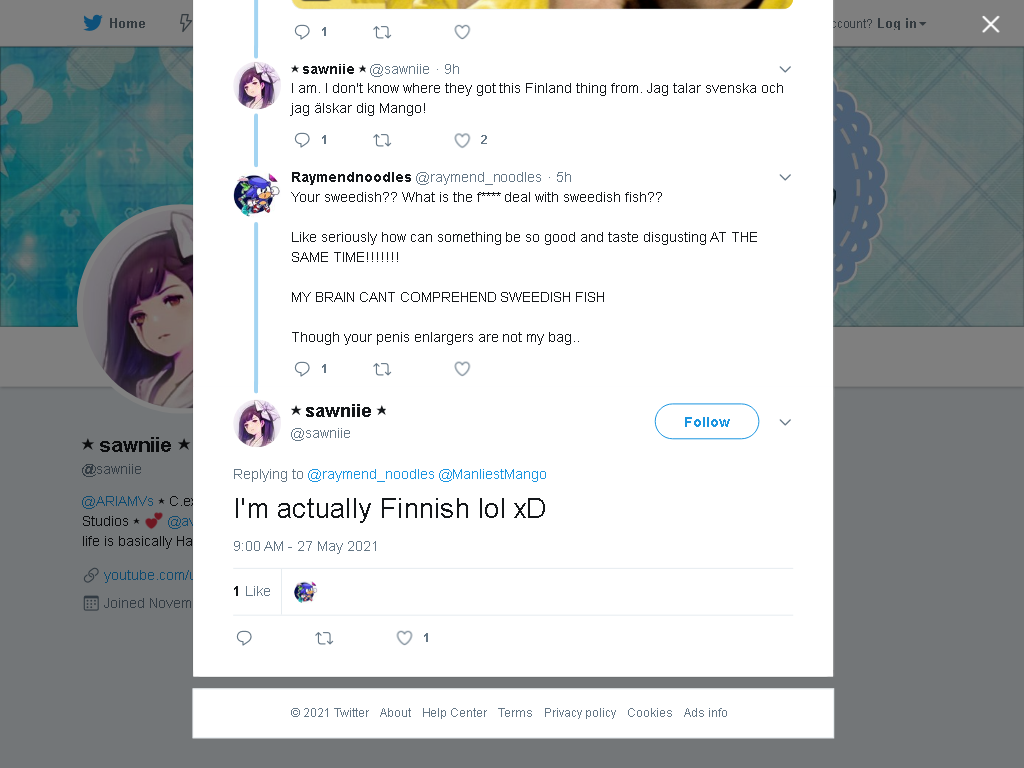
Task: Retweet Raymendnoodles' tweet
Action: tap(382, 369)
